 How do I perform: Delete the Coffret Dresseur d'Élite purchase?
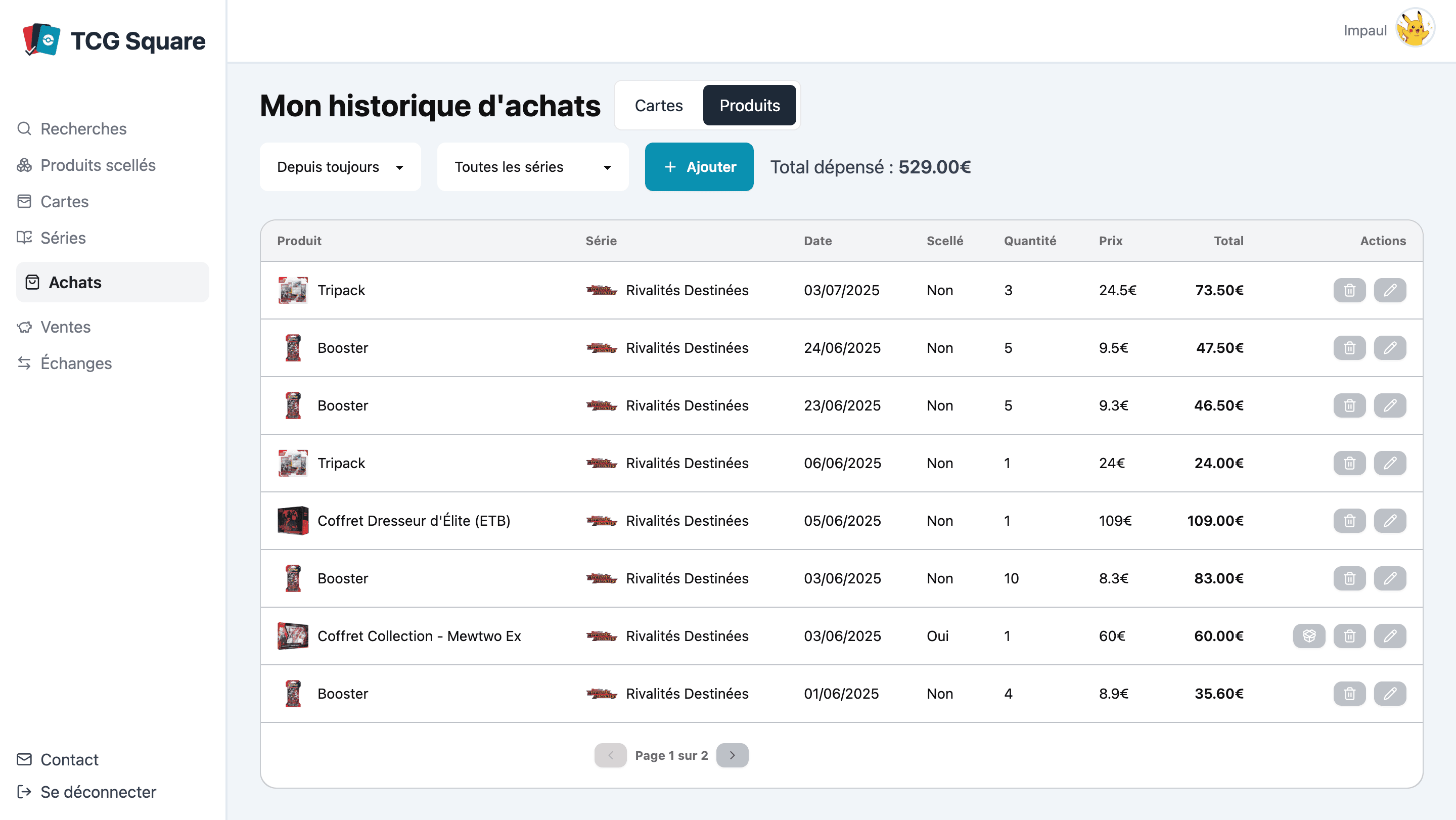1349,521
